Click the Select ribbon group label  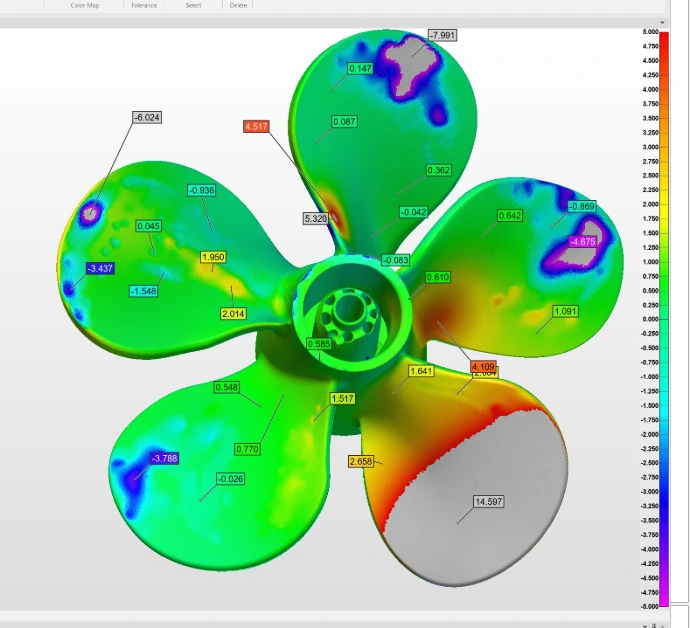click(193, 5)
